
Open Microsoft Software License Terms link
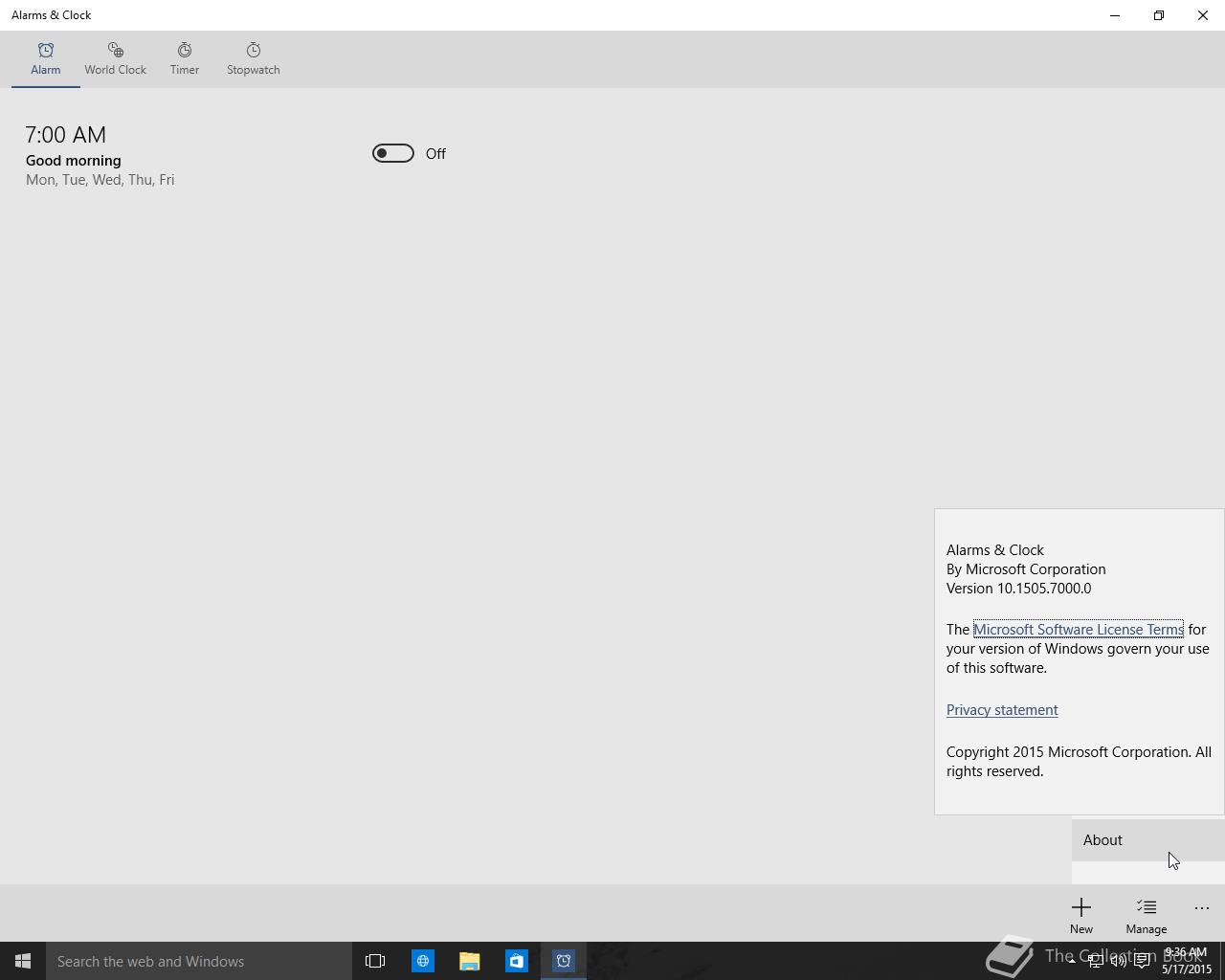pos(1079,629)
